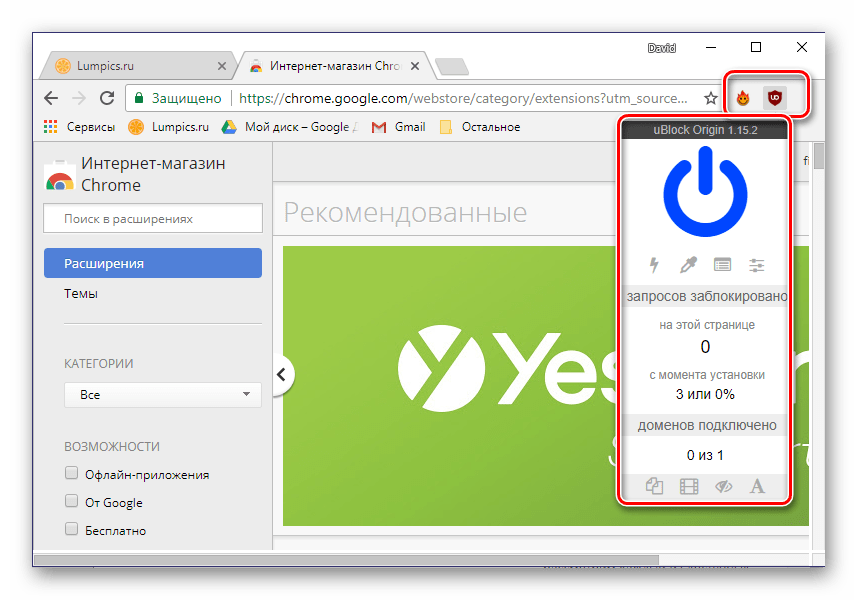The height and width of the screenshot is (600, 857).
Task: Toggle remote fonts blocking (A icon)
Action: pos(757,486)
